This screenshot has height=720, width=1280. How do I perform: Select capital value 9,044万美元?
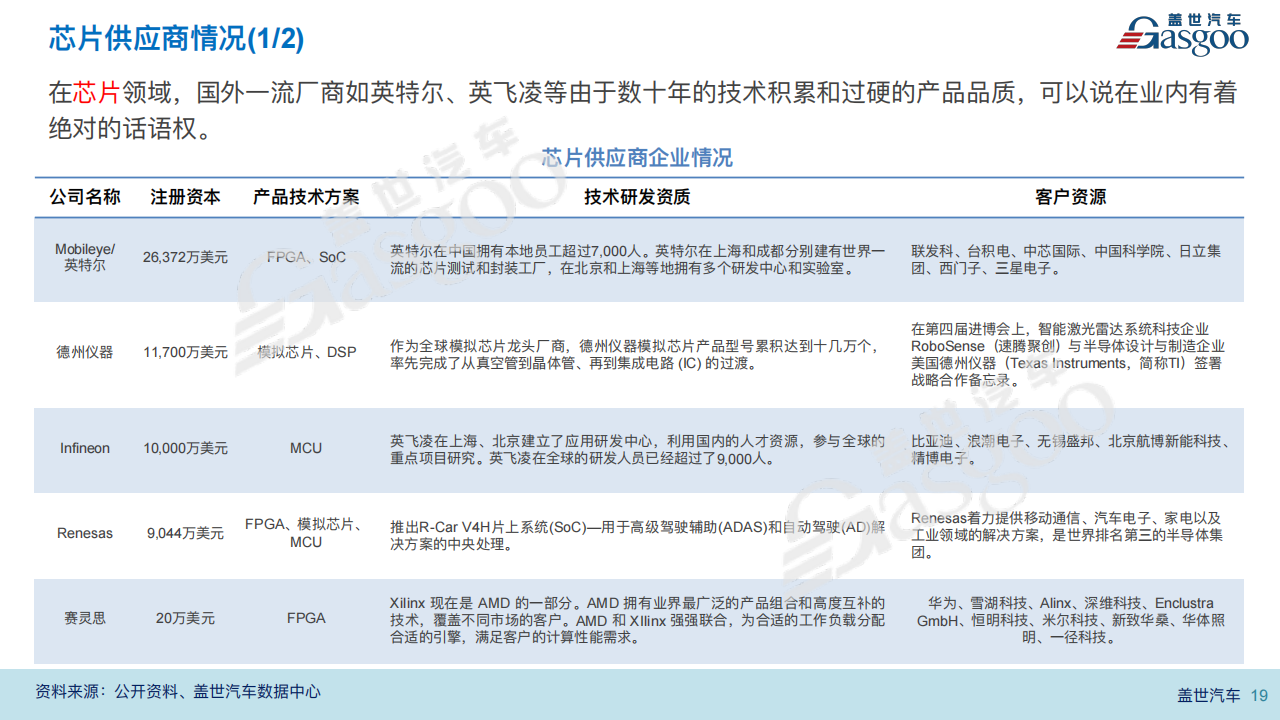click(x=185, y=534)
